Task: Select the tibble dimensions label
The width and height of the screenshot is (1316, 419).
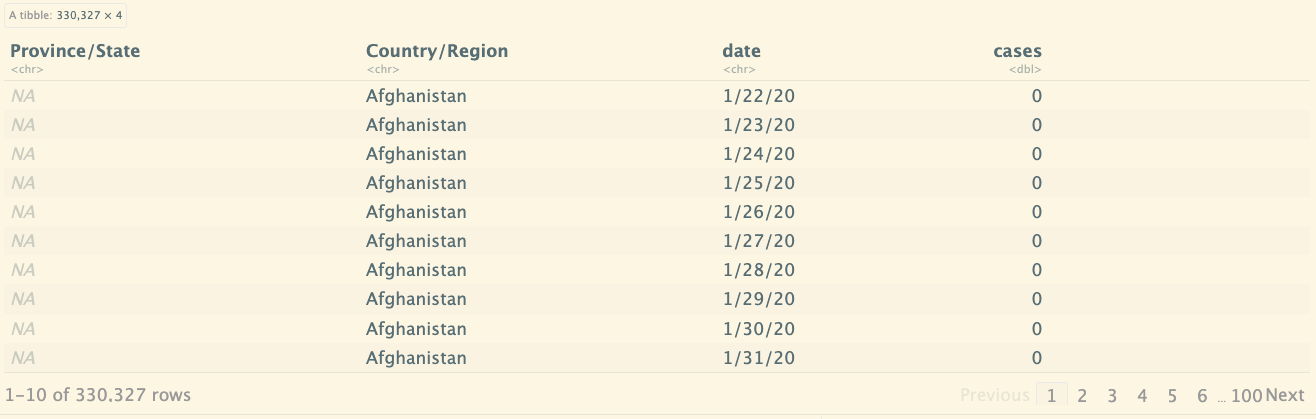Action: tap(66, 16)
